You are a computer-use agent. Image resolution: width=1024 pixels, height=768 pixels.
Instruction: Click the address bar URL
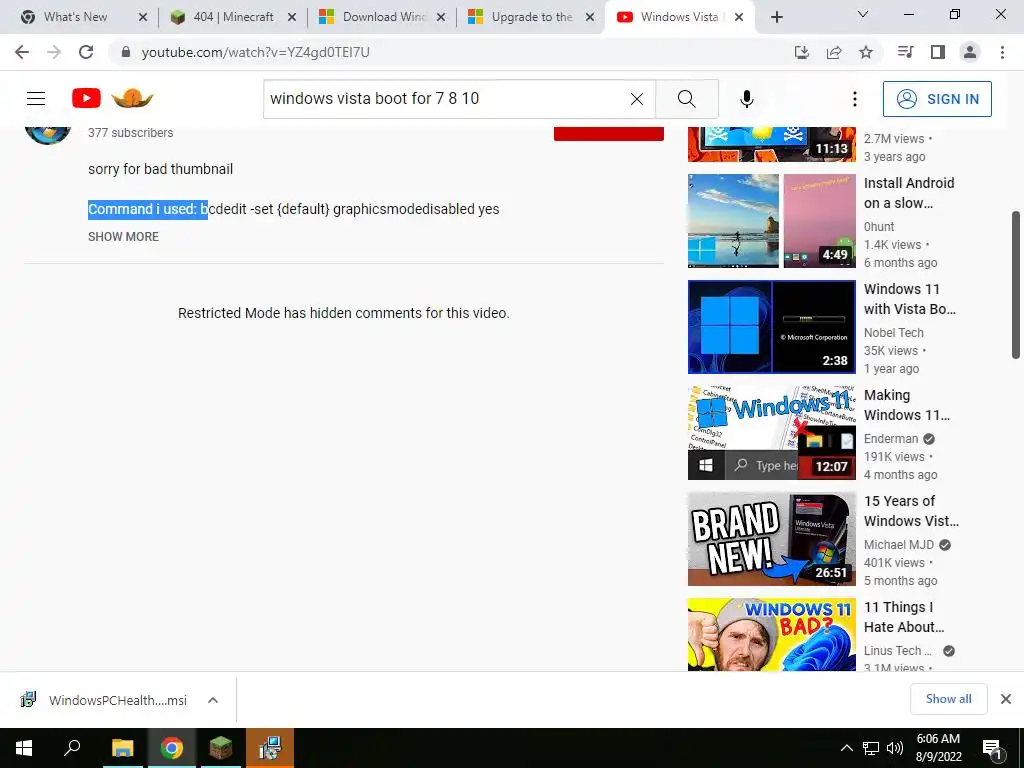255,52
